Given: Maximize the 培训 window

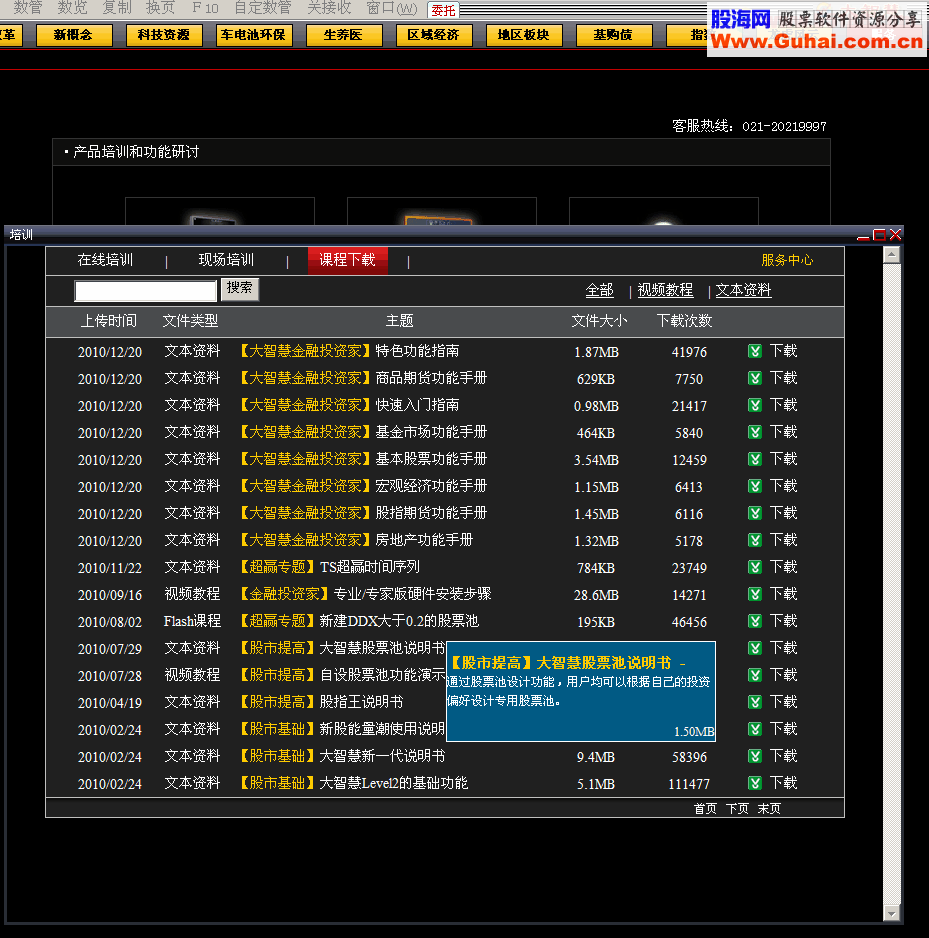Looking at the screenshot, I should (879, 235).
